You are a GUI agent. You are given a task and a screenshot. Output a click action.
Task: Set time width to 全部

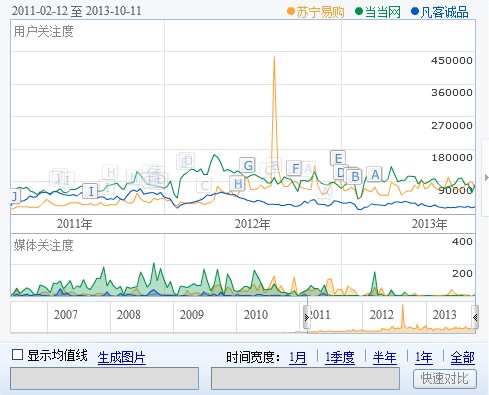point(462,357)
